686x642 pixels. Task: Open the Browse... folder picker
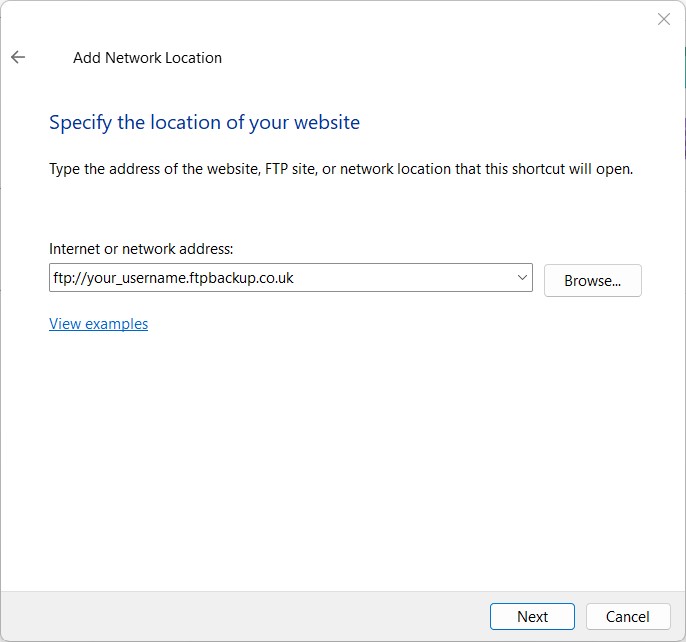[592, 281]
